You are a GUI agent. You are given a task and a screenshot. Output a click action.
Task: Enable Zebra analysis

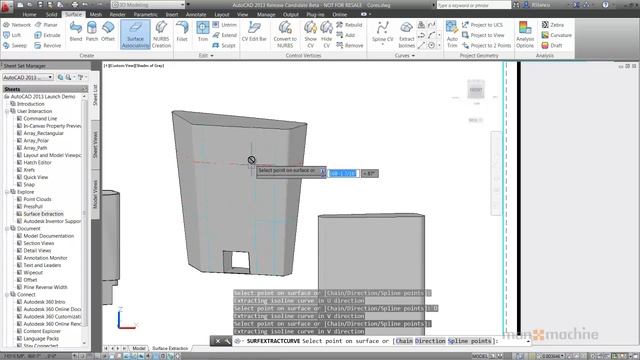coord(553,25)
